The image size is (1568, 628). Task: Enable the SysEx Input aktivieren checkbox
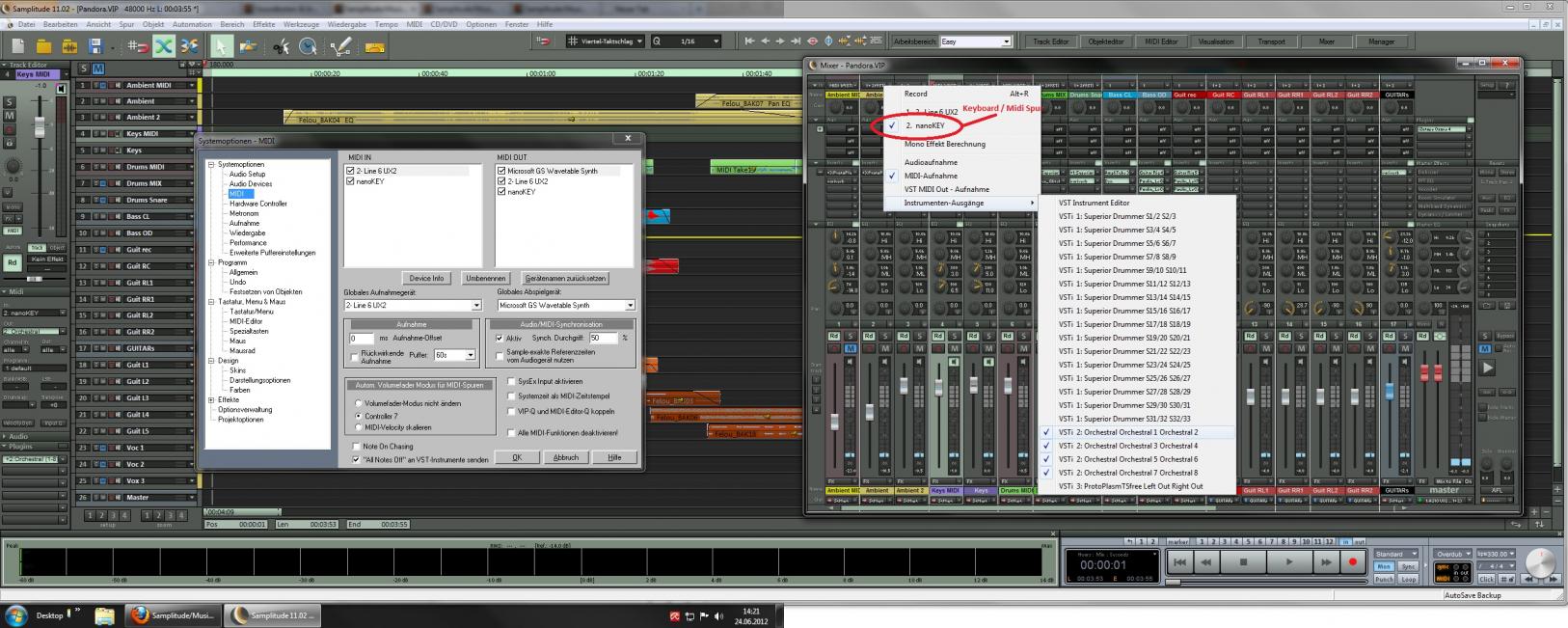tap(511, 381)
